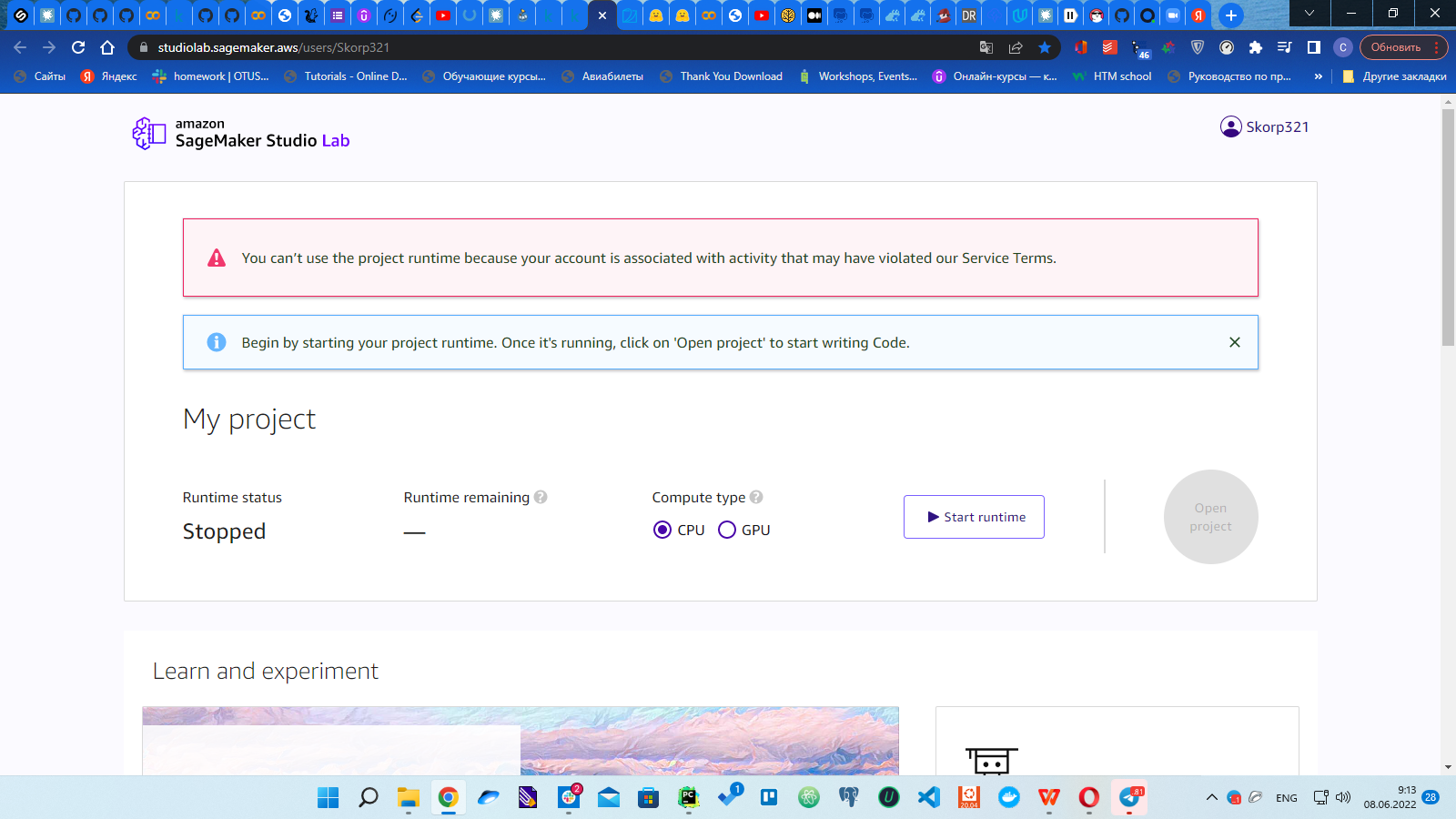Switch to the last Yandex tab
1456x819 pixels.
(x=1198, y=15)
